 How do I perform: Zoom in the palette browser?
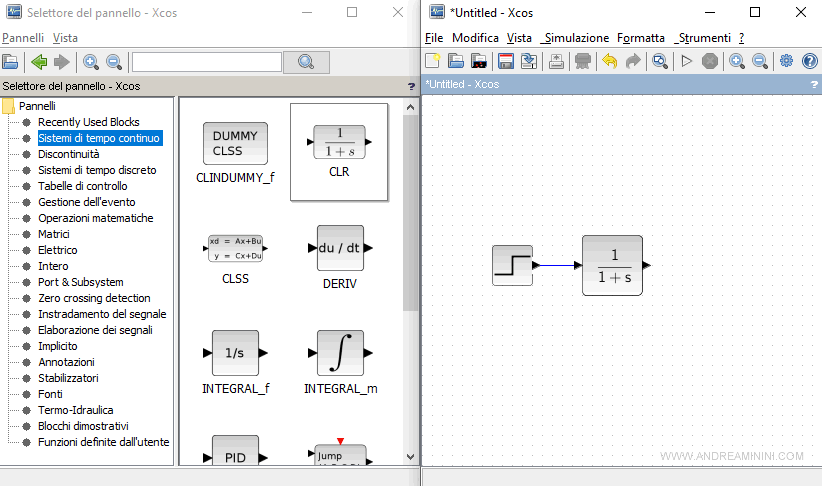(x=91, y=62)
